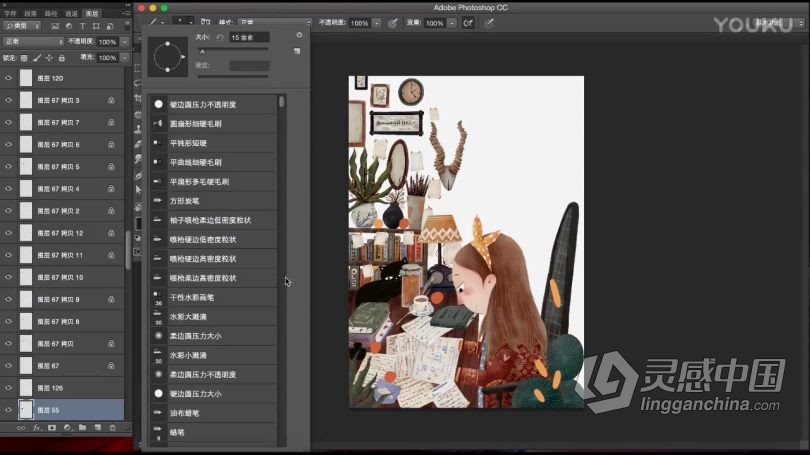Lock all attributes padlock icon
The width and height of the screenshot is (810, 455).
point(61,58)
